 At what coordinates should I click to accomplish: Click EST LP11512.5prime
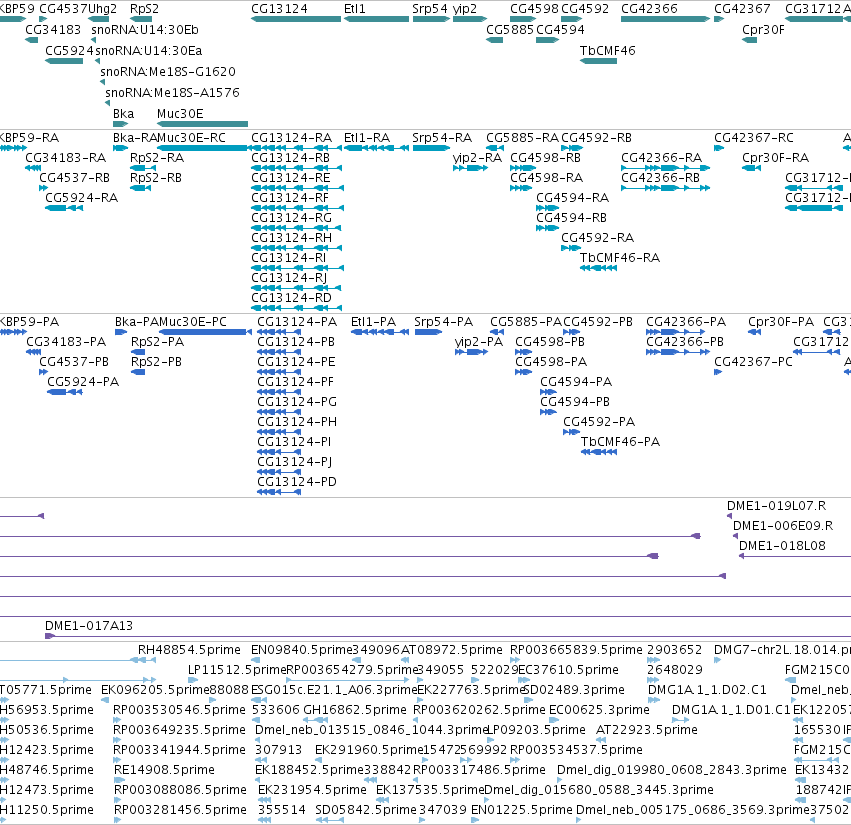(x=193, y=680)
